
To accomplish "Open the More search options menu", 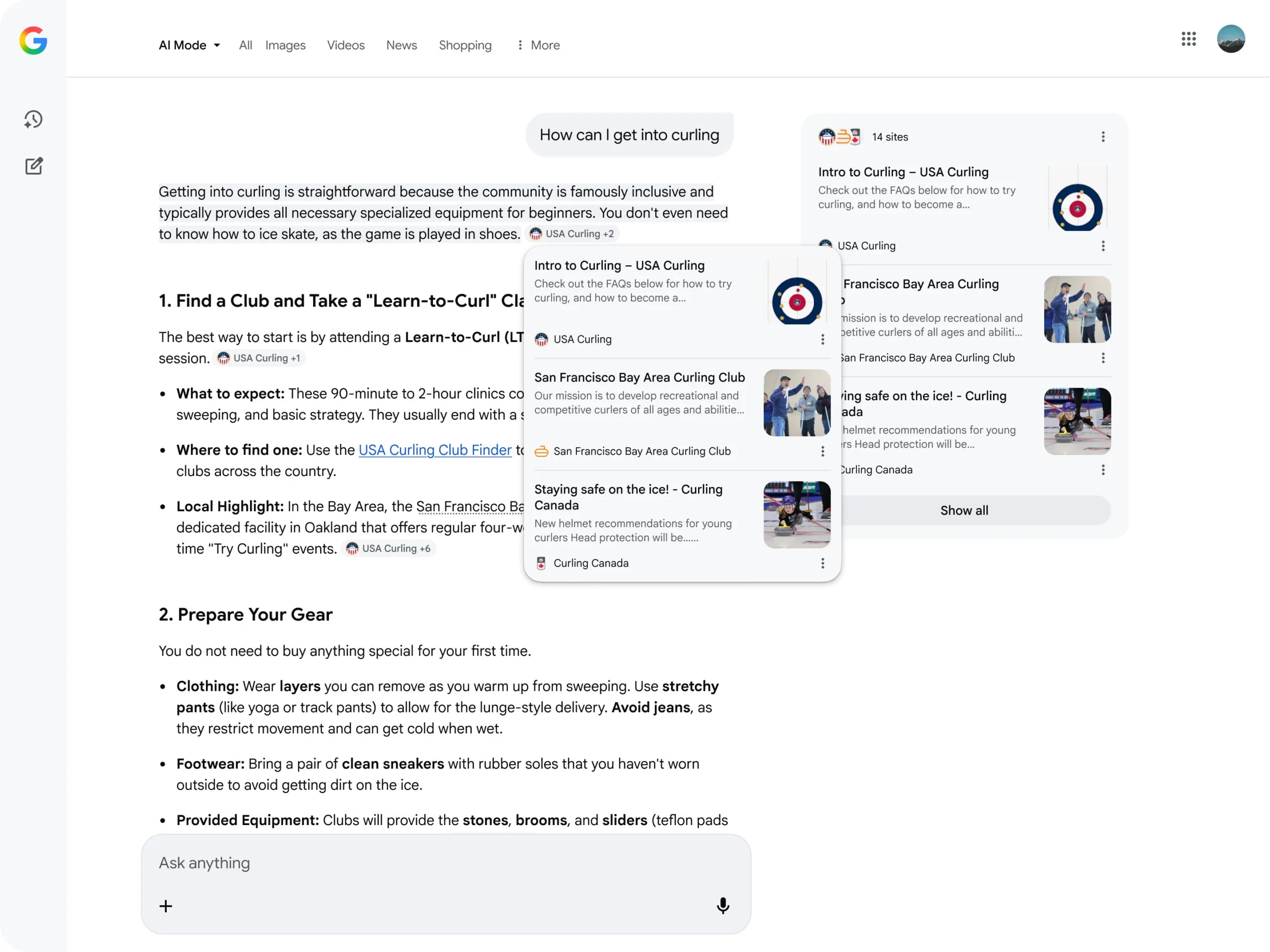I will coord(537,45).
